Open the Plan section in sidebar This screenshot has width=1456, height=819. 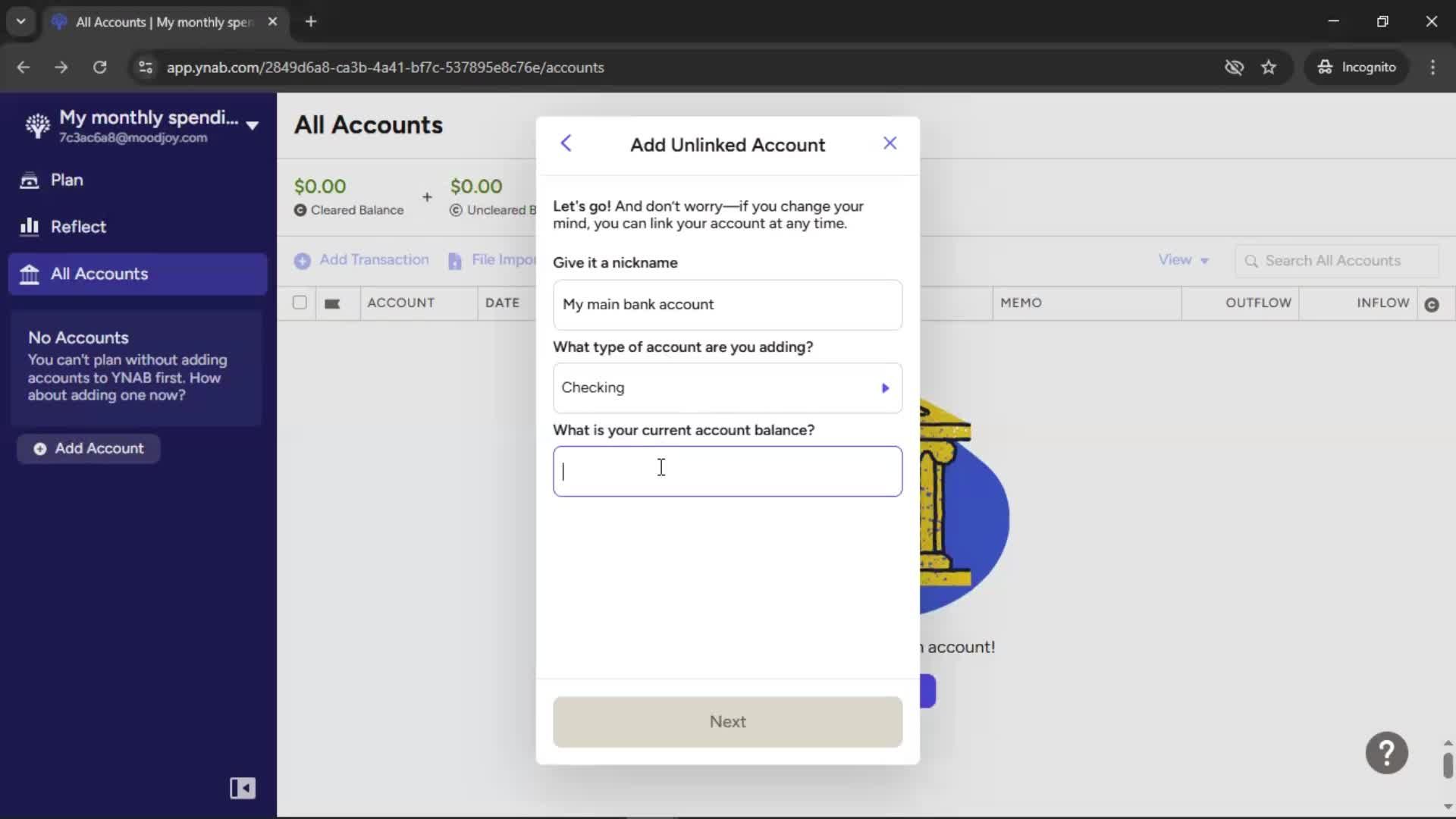tap(137, 180)
